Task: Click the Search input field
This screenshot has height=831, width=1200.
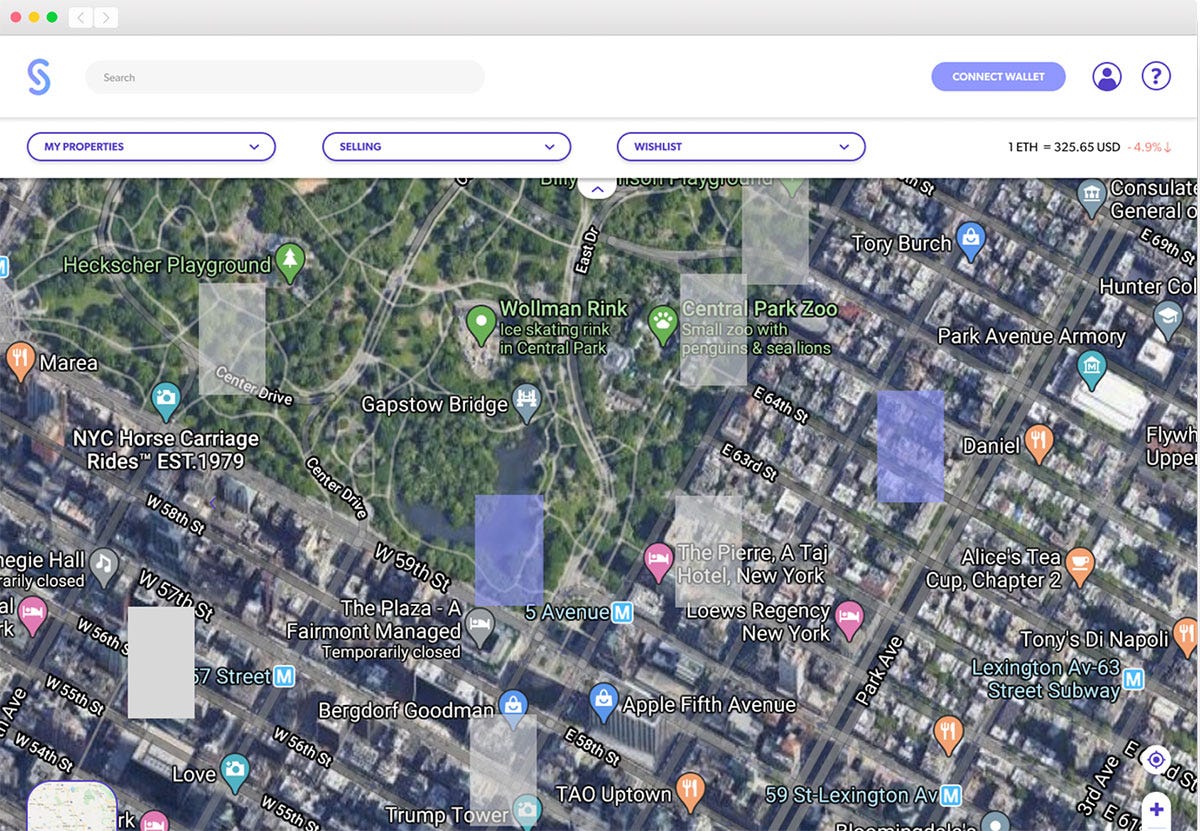Action: click(285, 77)
